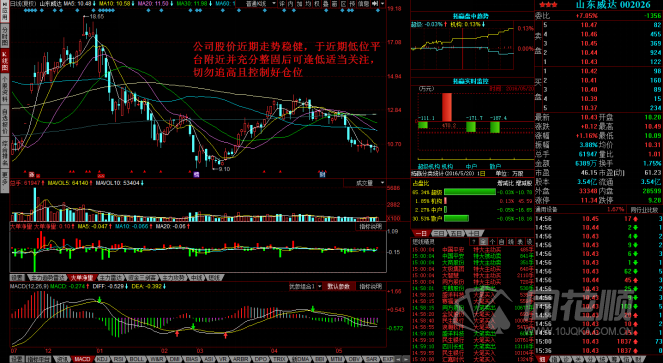Open the 成交量 indicator dropdown

pyautogui.click(x=365, y=183)
